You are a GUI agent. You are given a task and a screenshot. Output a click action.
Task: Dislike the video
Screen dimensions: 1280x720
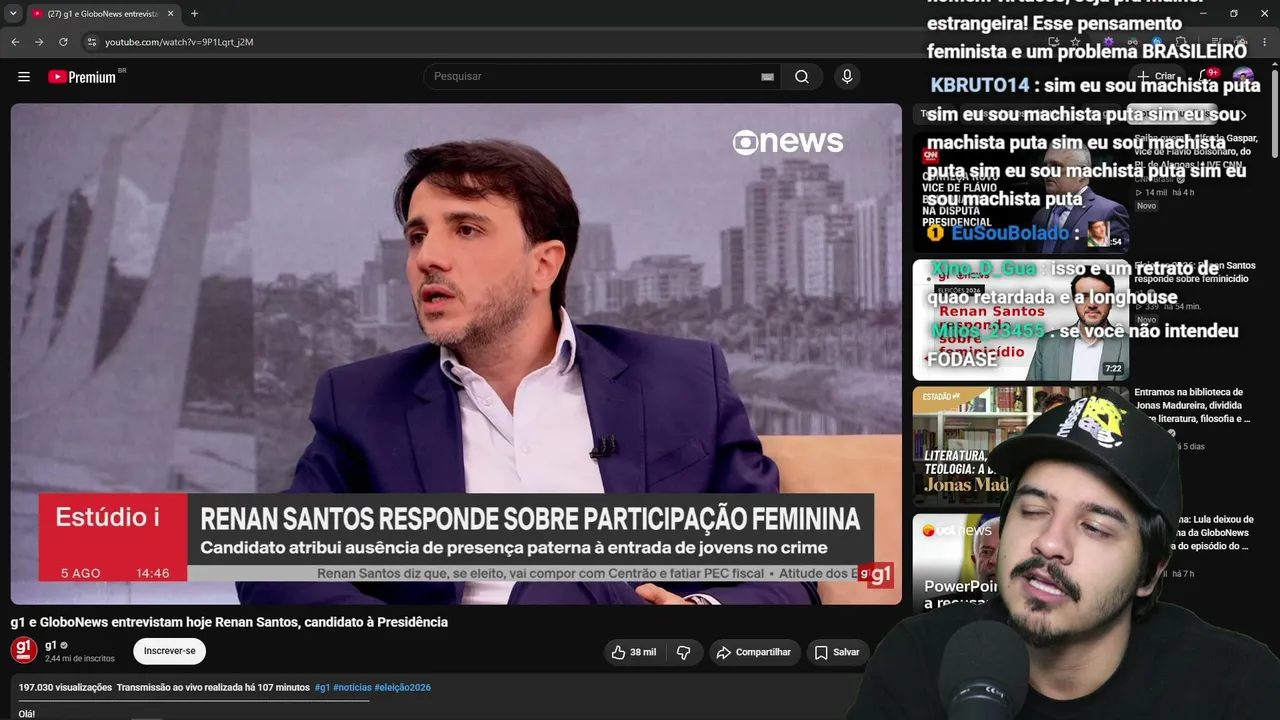tap(683, 652)
